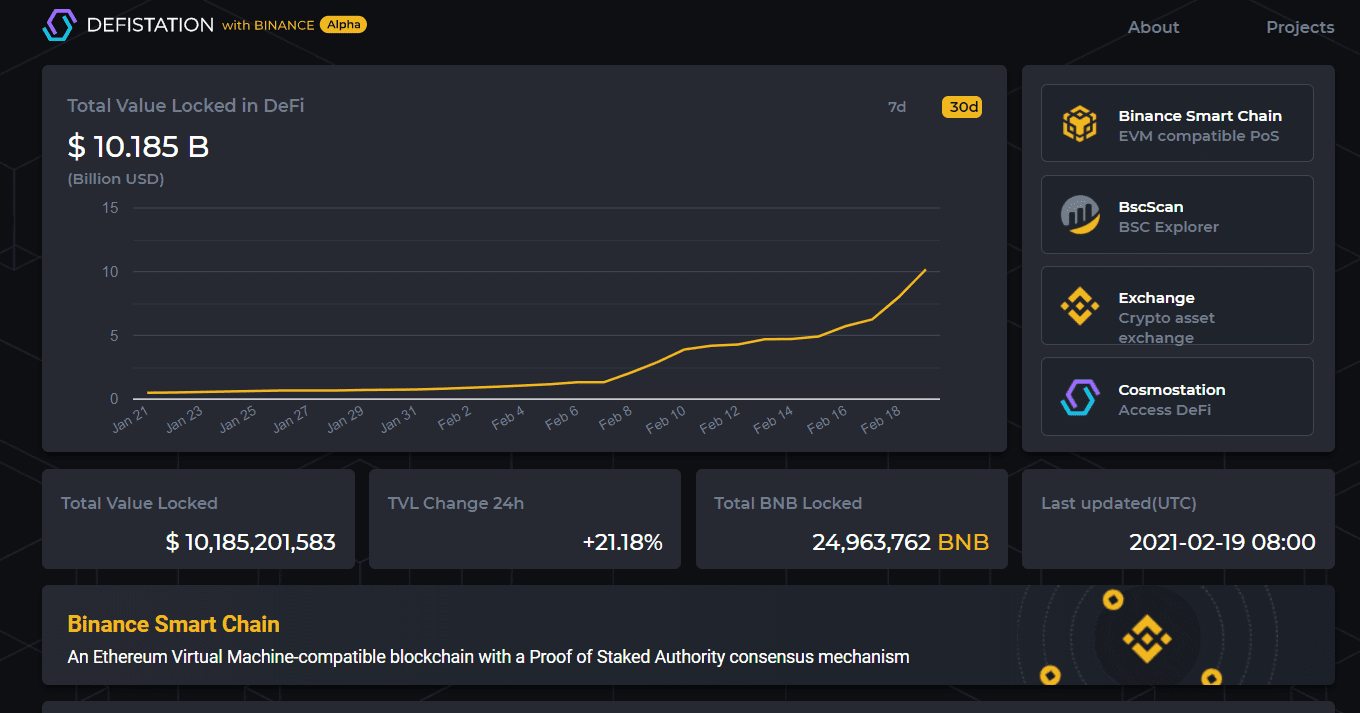Select the 30d chart range

point(962,107)
